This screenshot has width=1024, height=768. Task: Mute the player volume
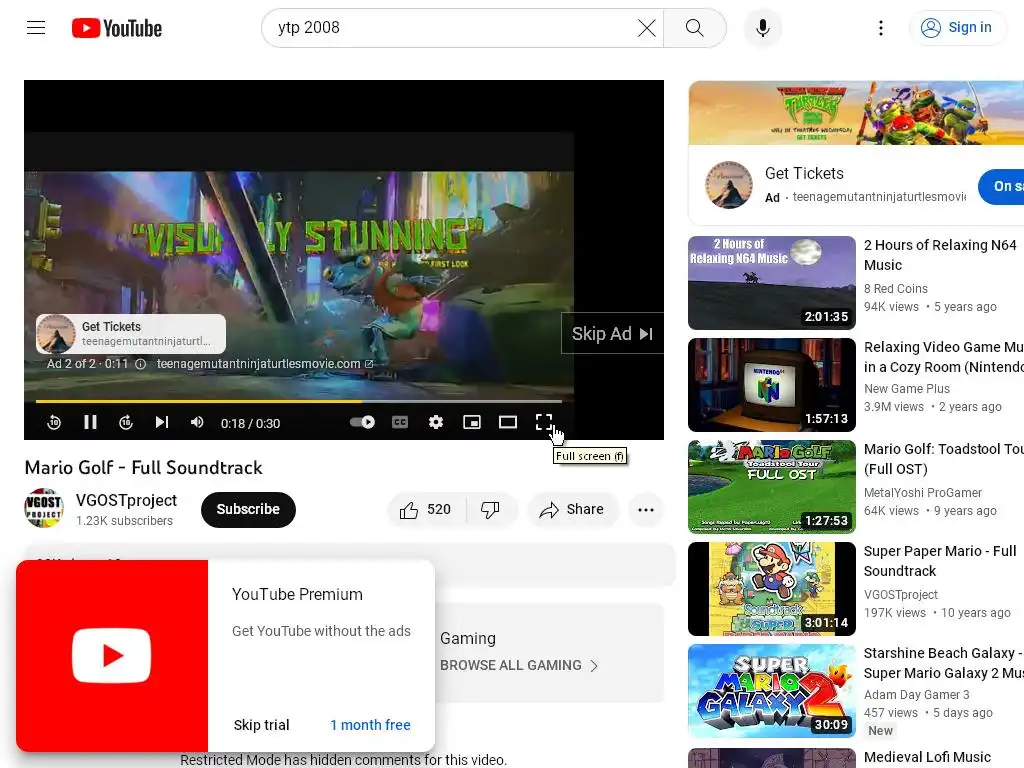point(197,423)
